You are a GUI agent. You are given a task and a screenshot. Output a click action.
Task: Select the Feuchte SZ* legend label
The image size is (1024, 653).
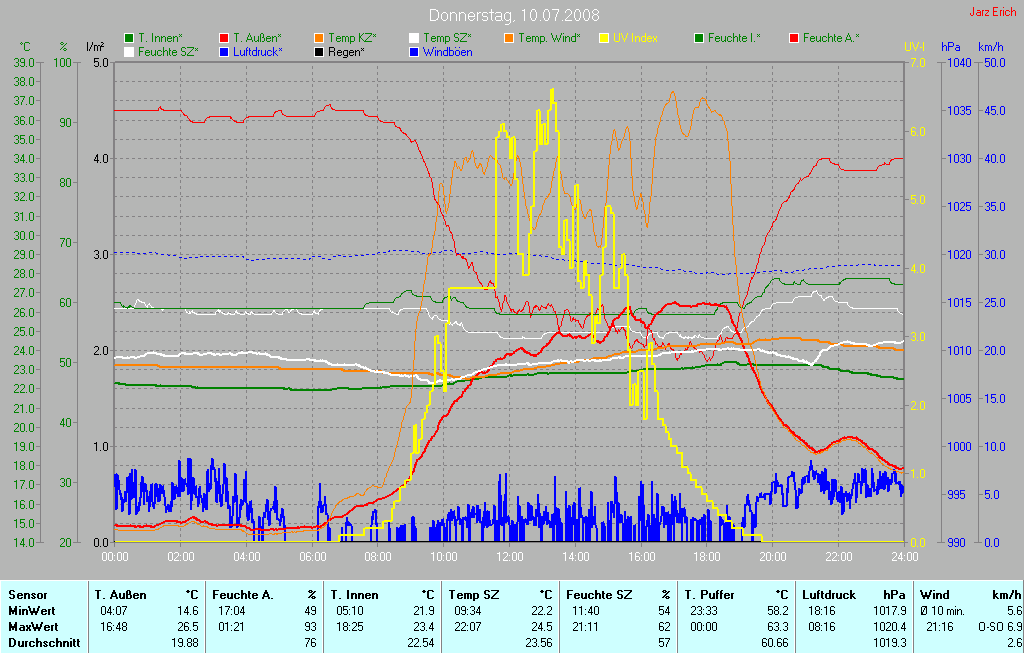(168, 52)
